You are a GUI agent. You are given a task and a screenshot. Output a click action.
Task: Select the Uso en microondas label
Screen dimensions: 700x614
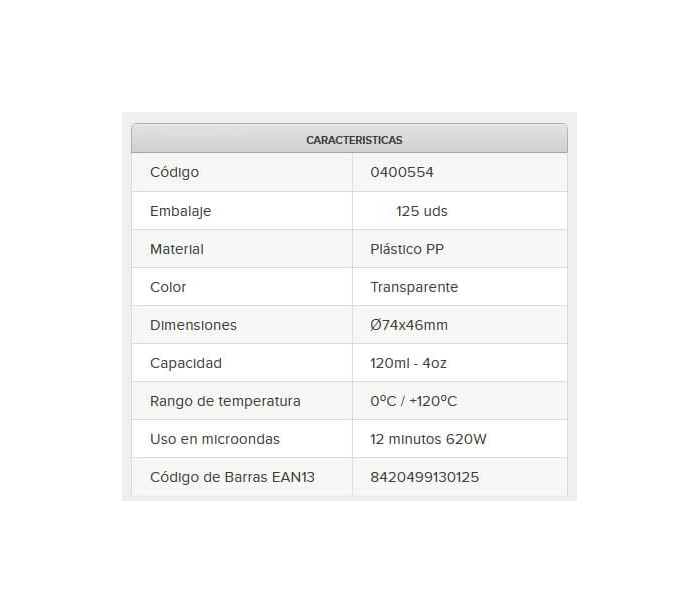(x=215, y=439)
